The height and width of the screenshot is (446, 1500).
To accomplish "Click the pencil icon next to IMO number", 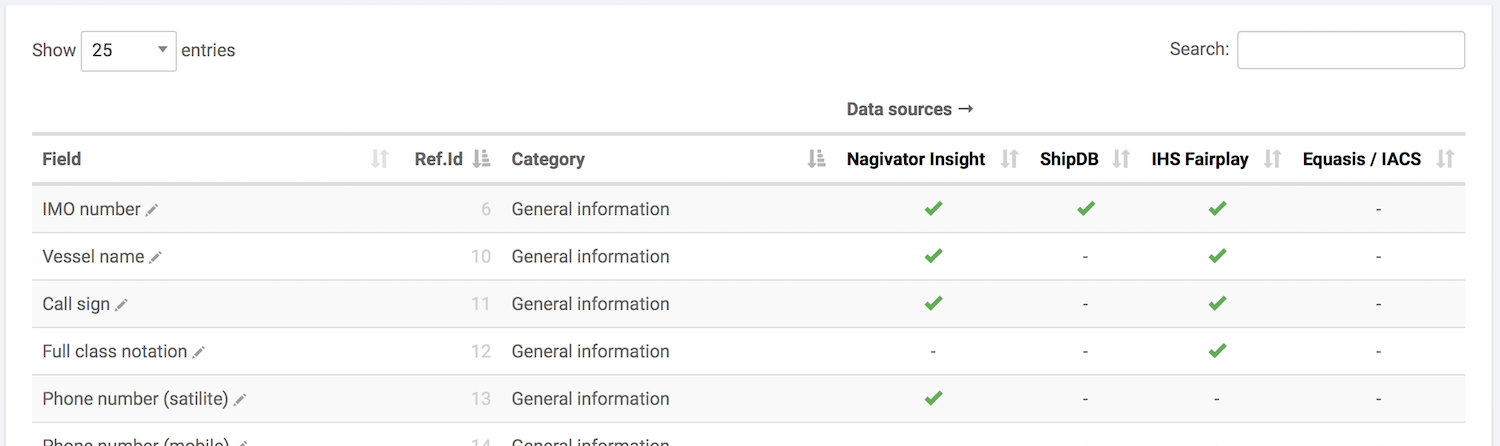I will [152, 210].
